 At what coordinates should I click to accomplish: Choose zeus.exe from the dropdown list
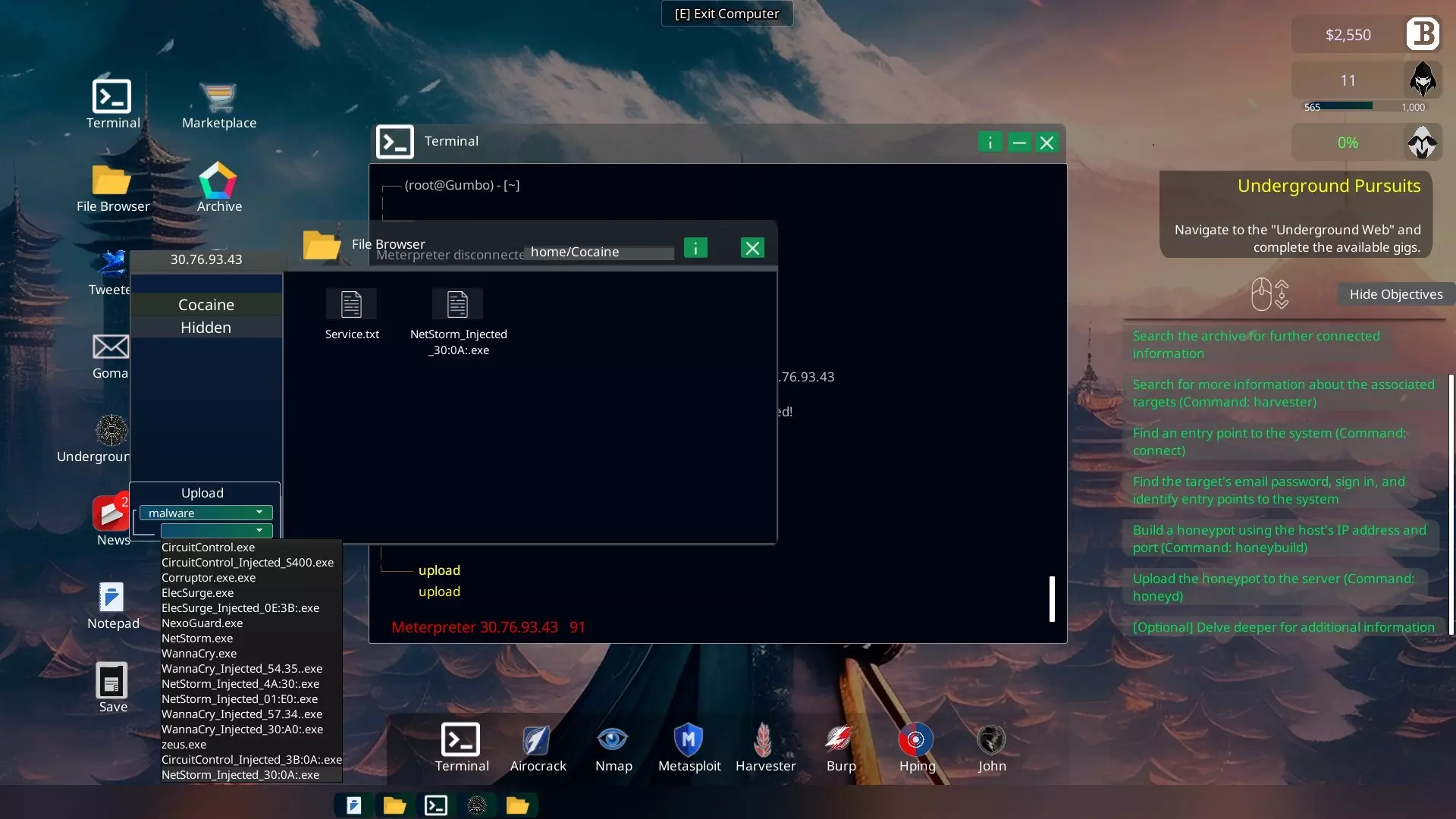coord(184,745)
